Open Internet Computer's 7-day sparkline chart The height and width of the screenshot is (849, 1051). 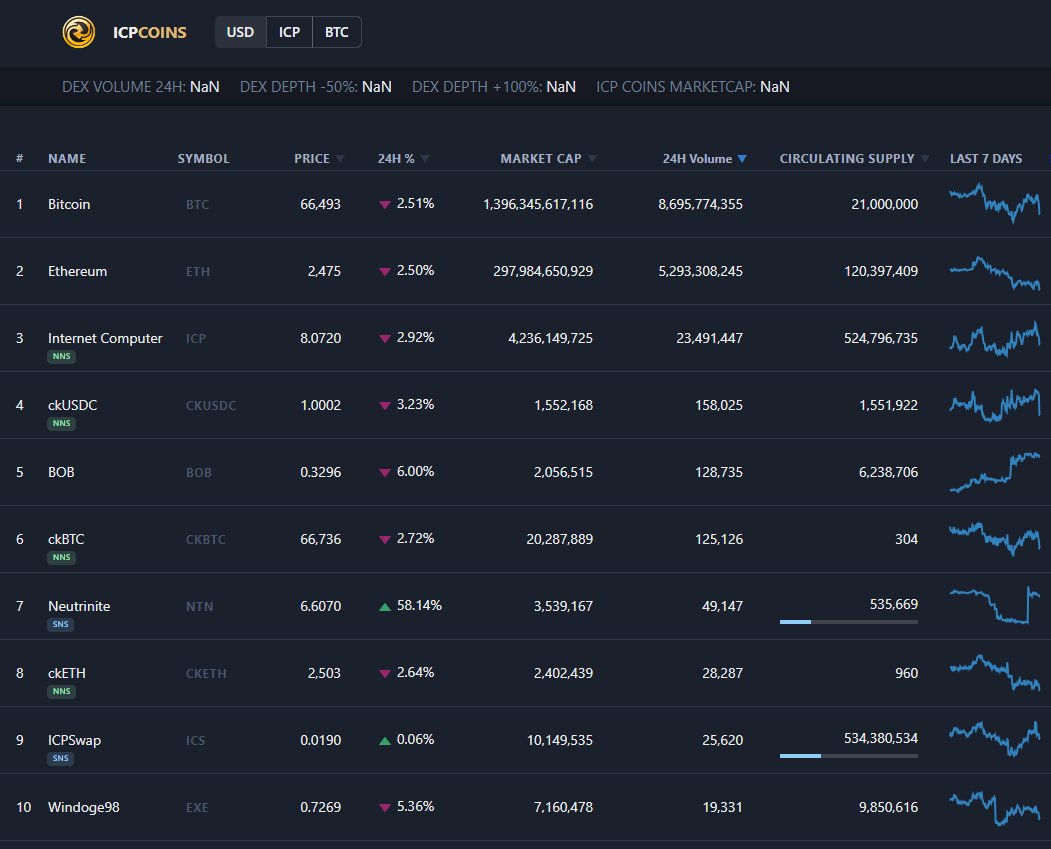pos(995,338)
